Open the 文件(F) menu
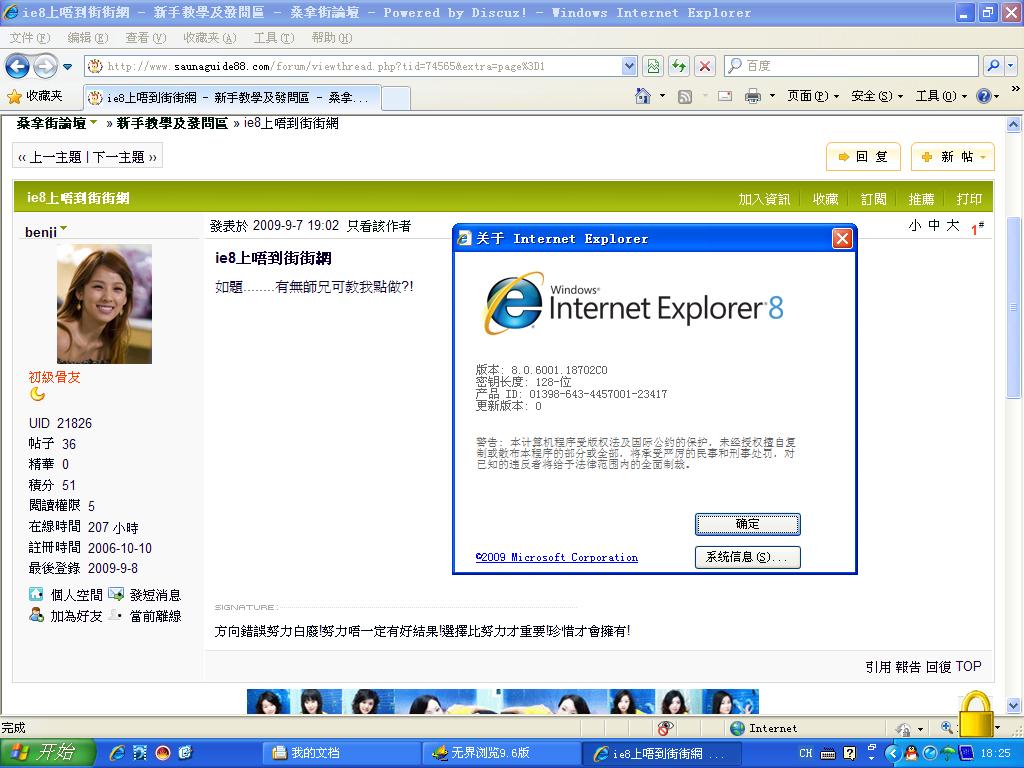 point(29,38)
